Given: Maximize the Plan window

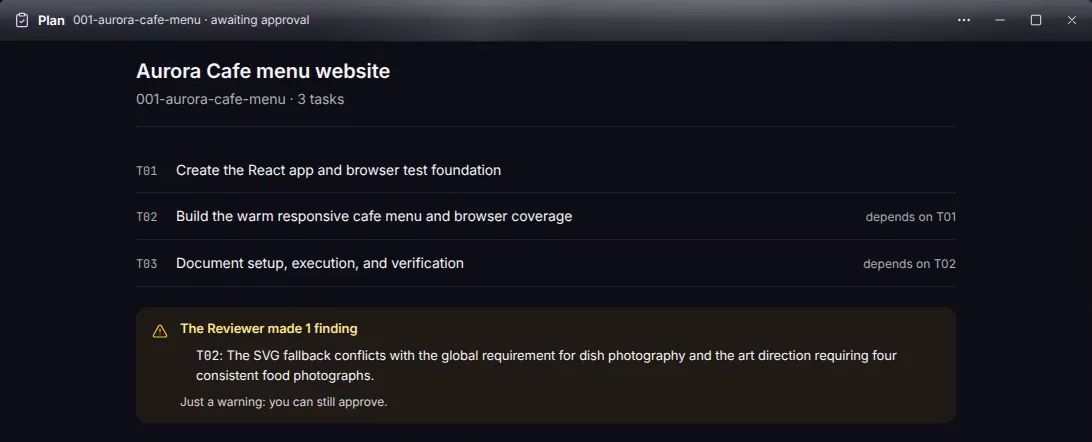Looking at the screenshot, I should pos(1036,20).
